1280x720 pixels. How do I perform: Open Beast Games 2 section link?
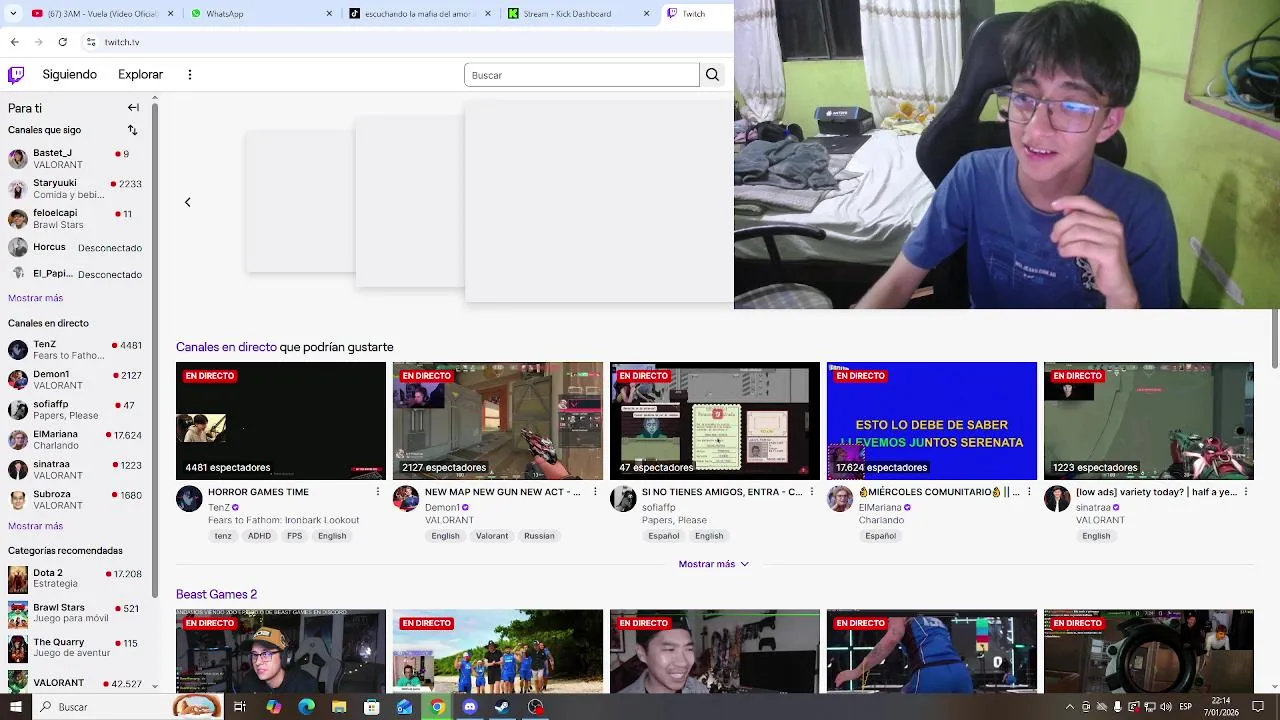[216, 594]
